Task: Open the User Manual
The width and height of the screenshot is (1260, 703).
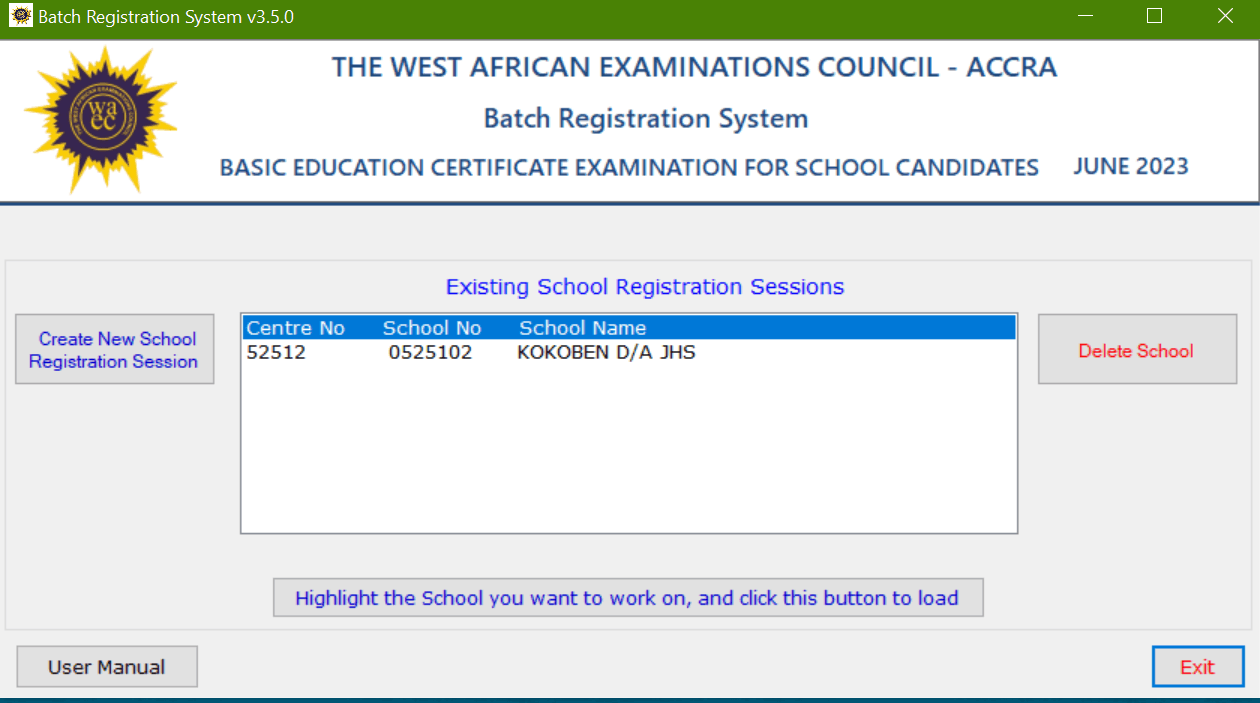Action: click(x=107, y=667)
